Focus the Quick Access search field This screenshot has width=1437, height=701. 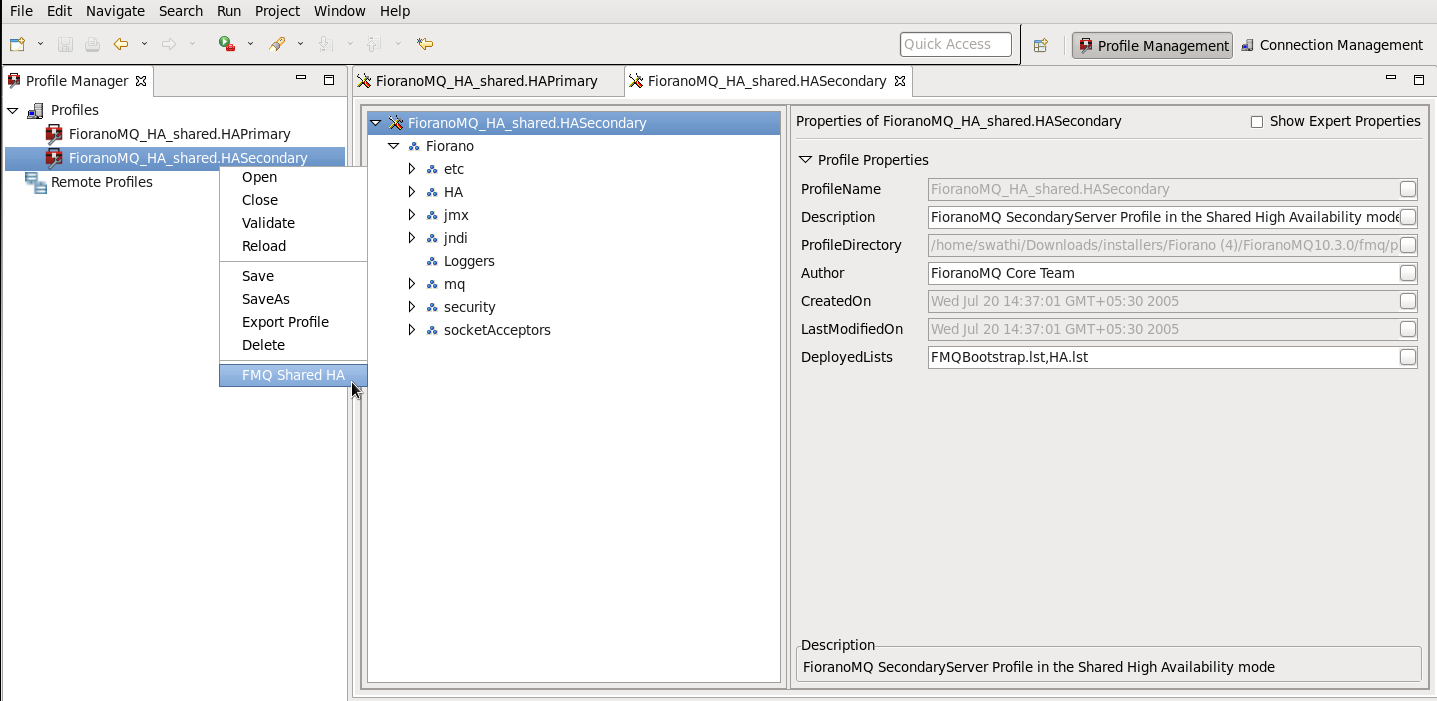(956, 44)
